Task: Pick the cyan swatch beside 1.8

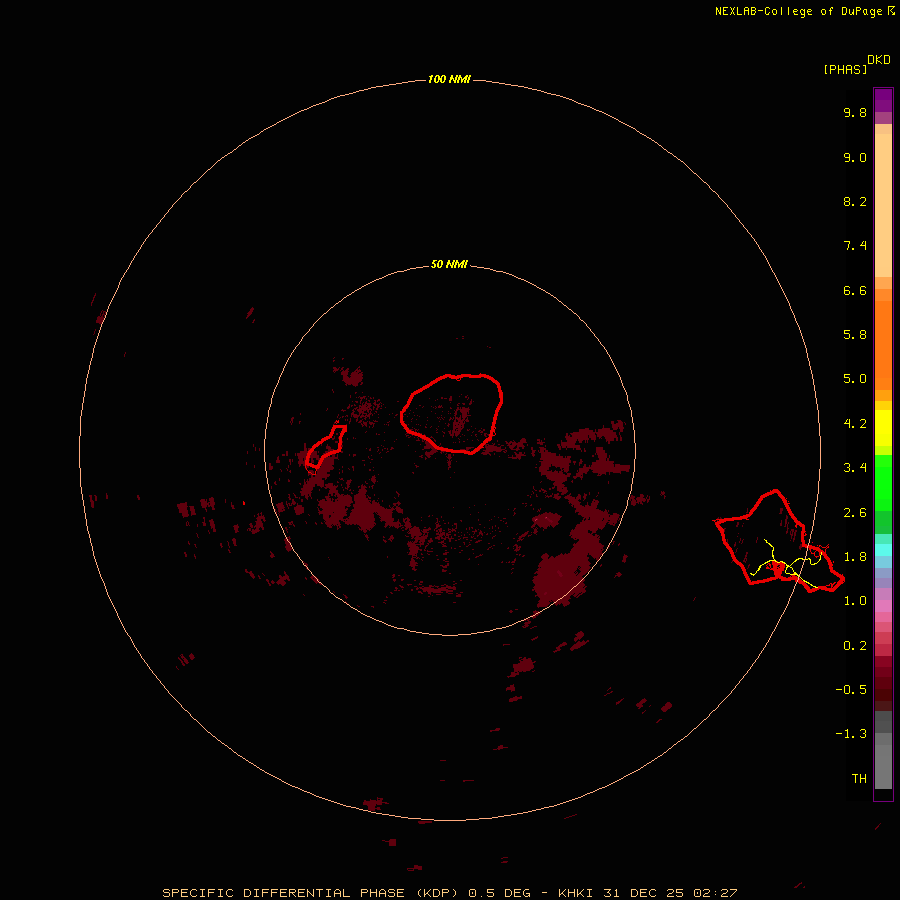Action: 883,550
